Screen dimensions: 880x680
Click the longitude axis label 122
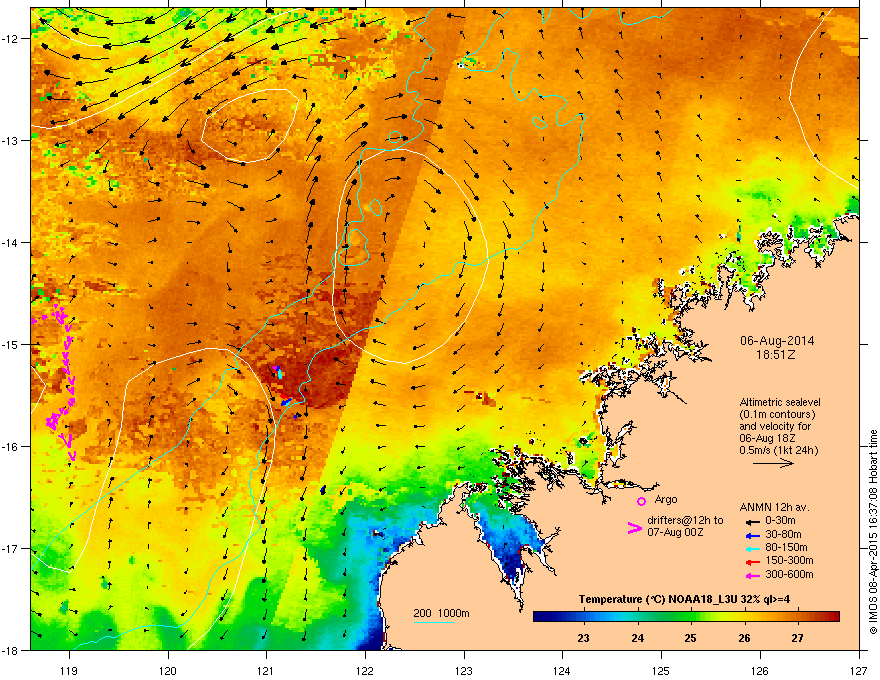pyautogui.click(x=365, y=670)
